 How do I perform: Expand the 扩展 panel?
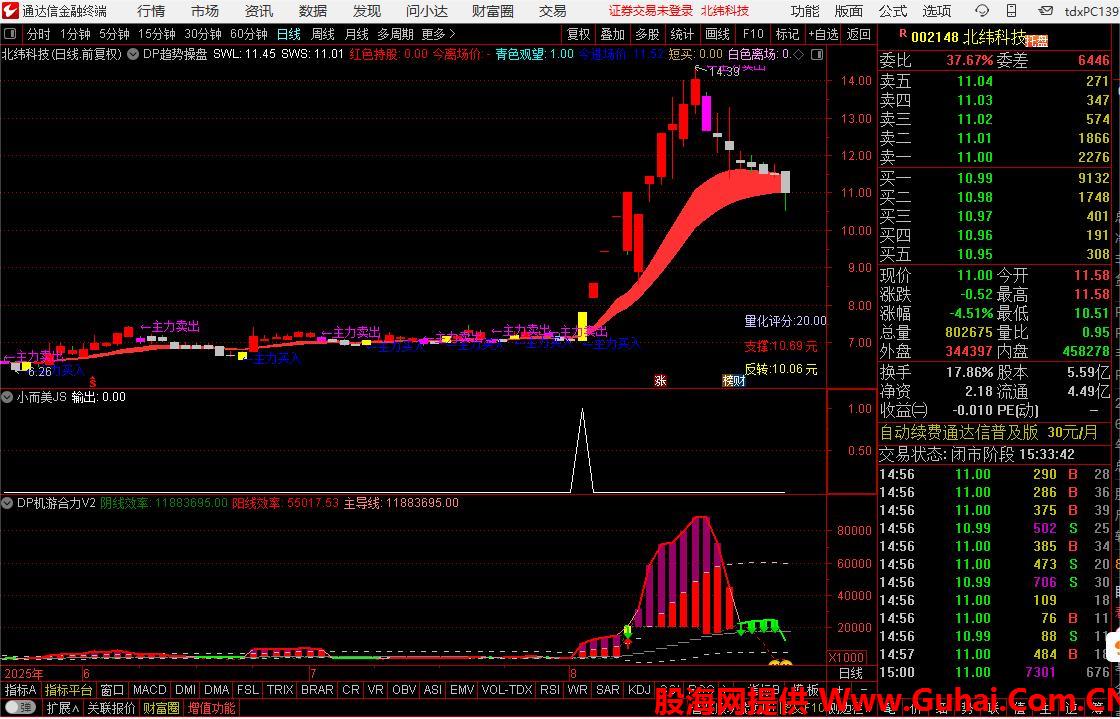click(x=63, y=708)
